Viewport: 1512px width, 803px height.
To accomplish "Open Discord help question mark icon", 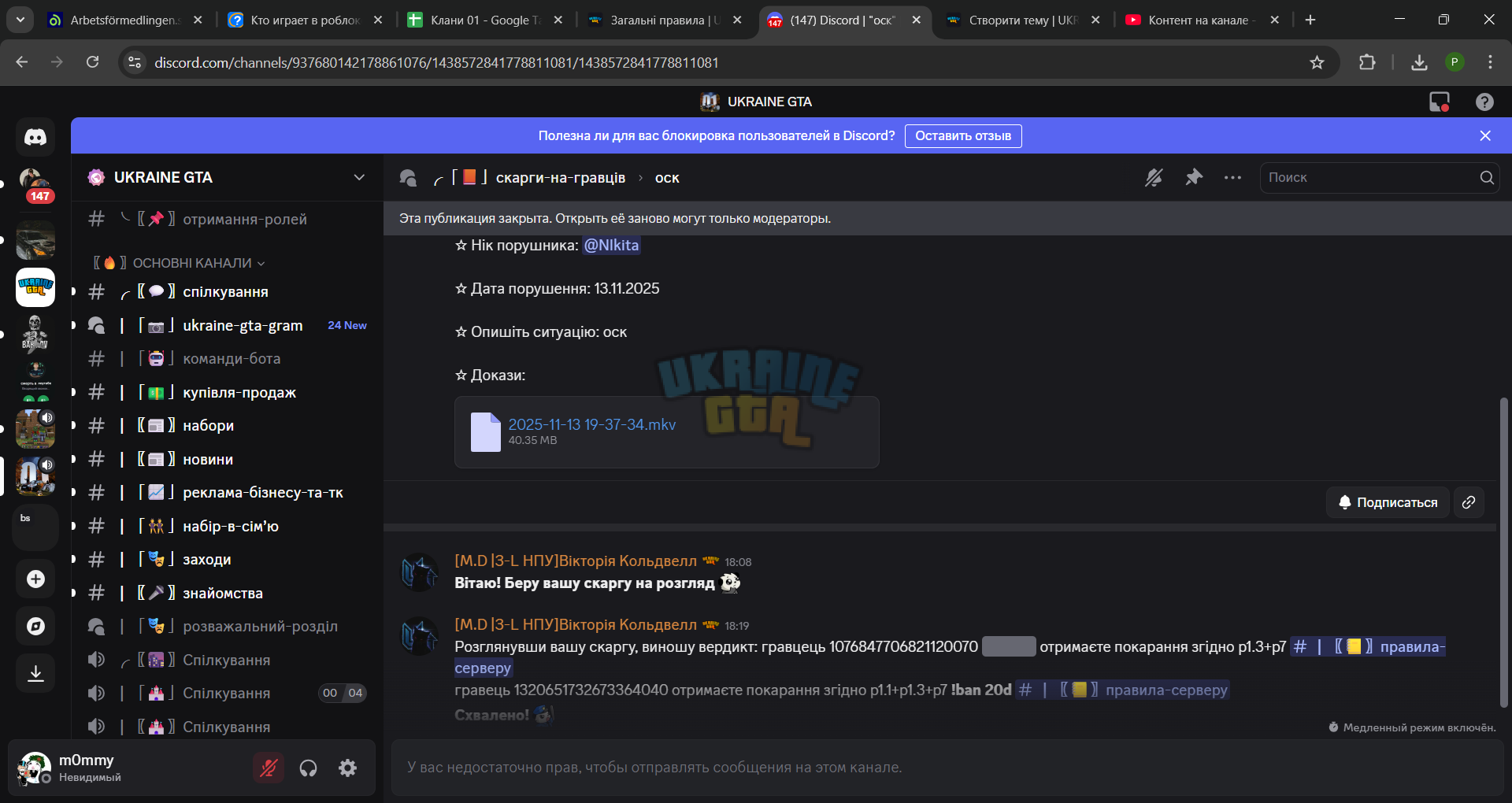I will (x=1484, y=102).
